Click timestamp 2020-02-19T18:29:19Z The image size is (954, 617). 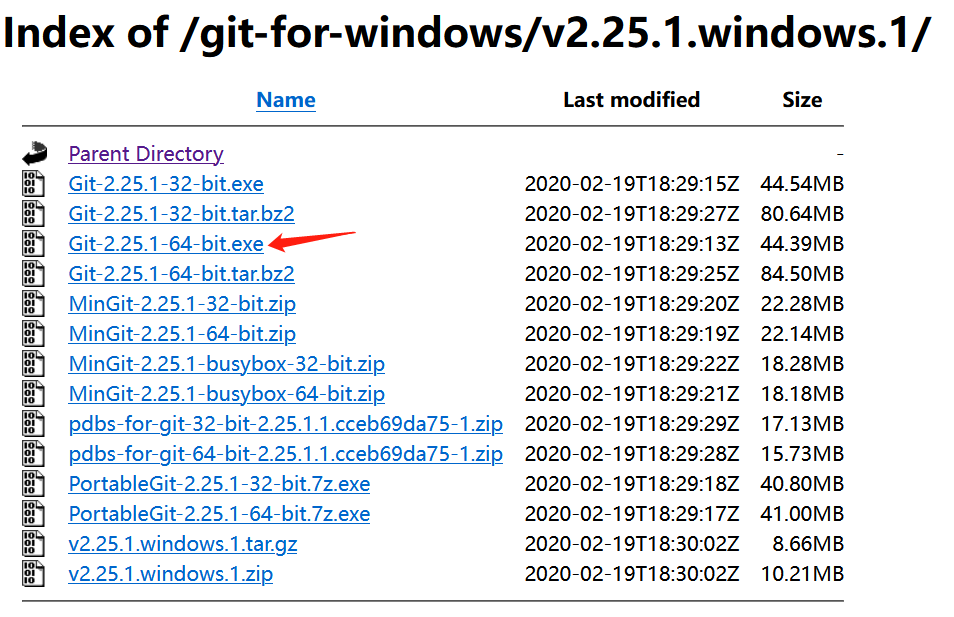(x=632, y=333)
